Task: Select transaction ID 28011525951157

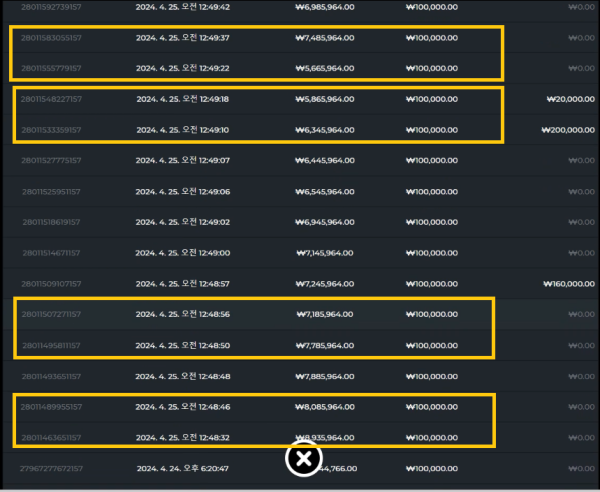Action: click(51, 192)
